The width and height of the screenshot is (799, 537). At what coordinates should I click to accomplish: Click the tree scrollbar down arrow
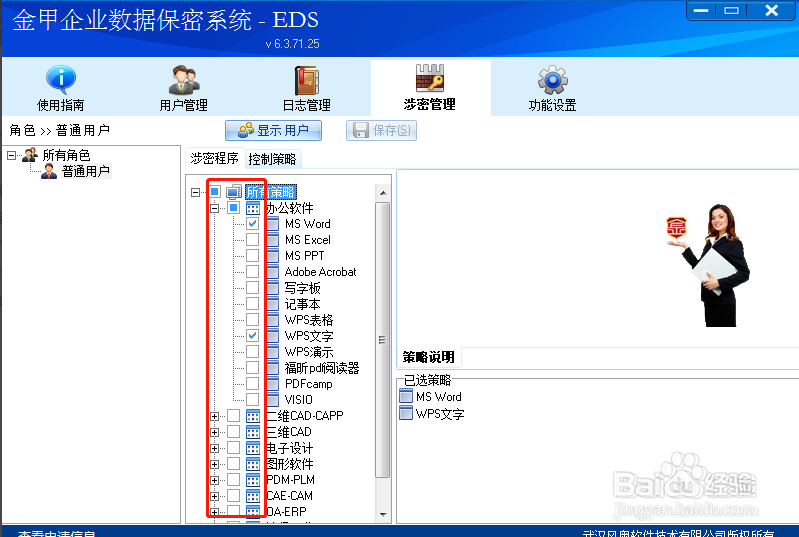(383, 514)
